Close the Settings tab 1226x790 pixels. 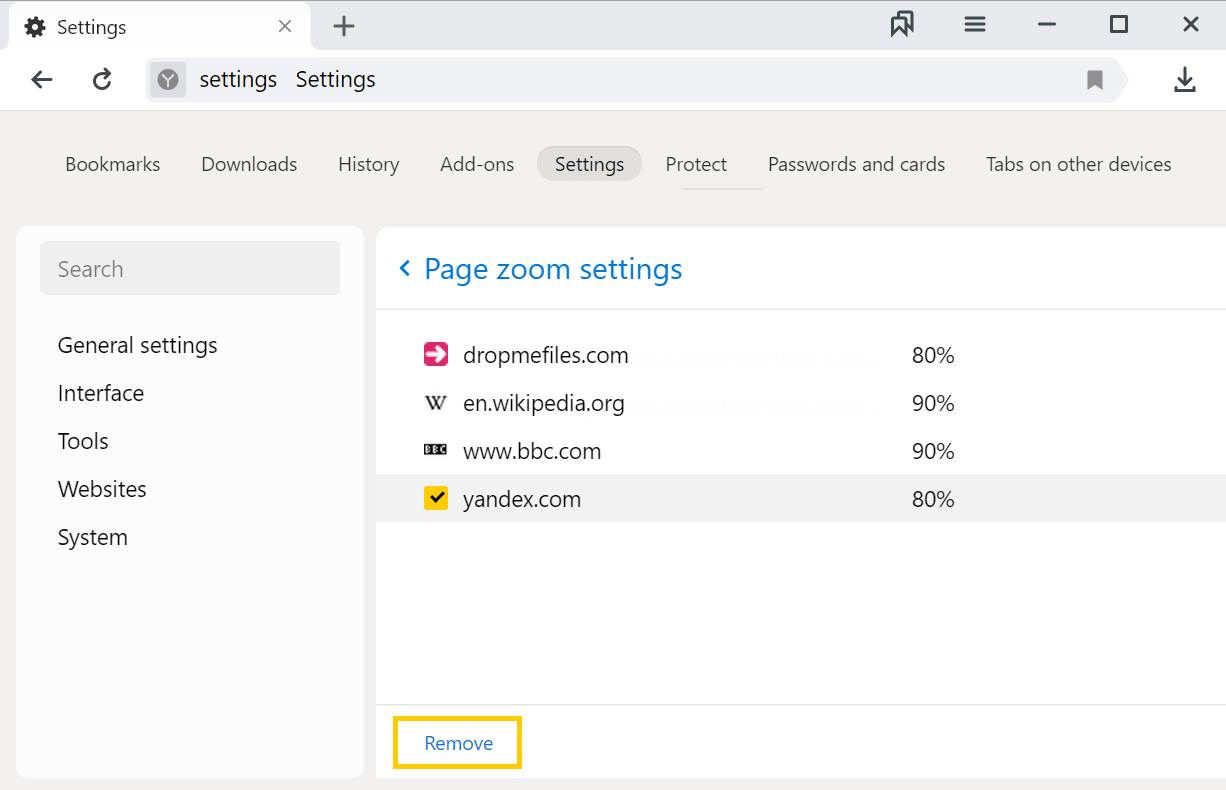(285, 27)
